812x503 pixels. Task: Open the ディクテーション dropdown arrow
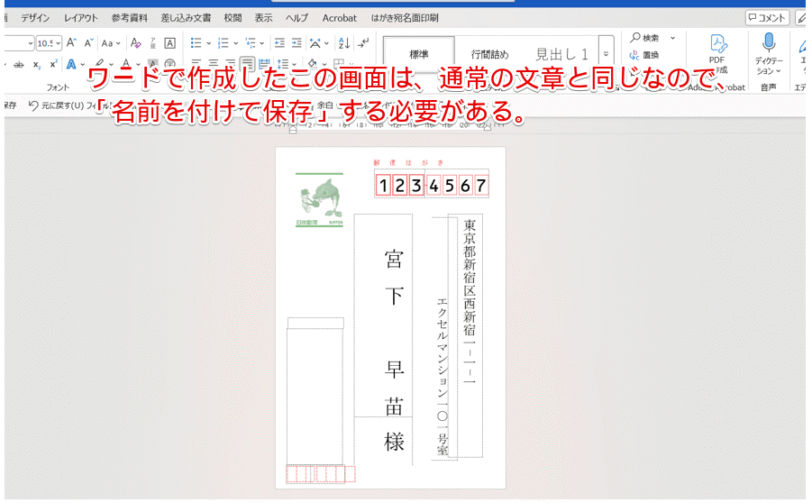[x=778, y=71]
